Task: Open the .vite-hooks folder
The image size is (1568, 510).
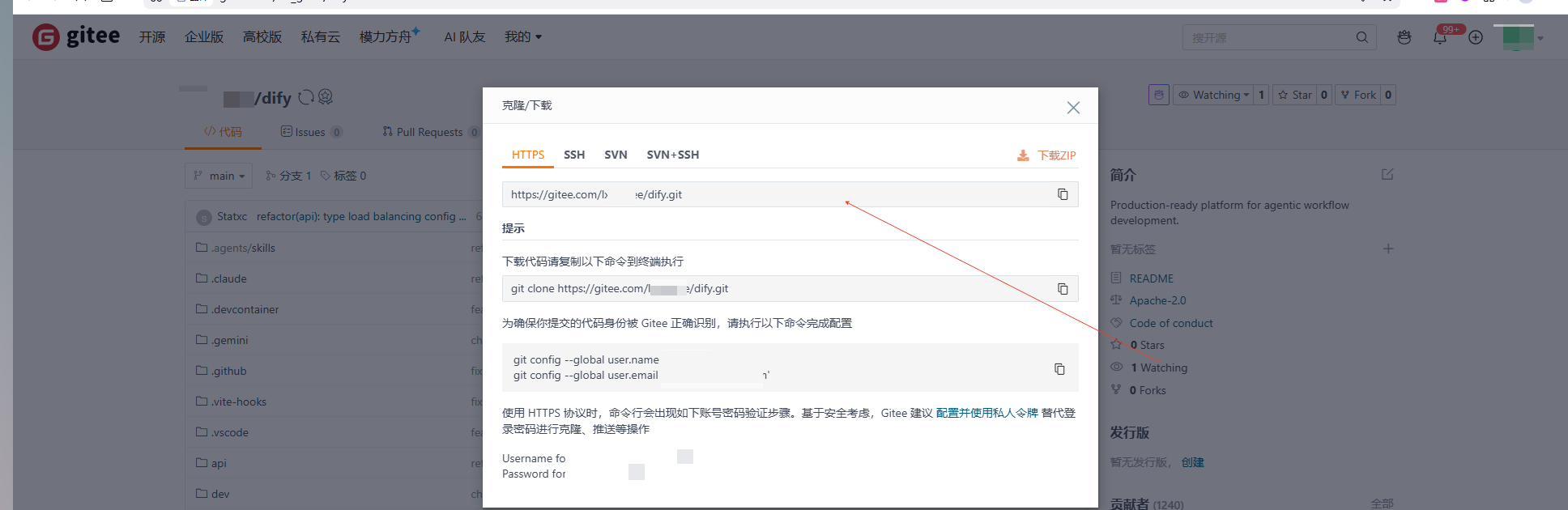Action: (231, 402)
